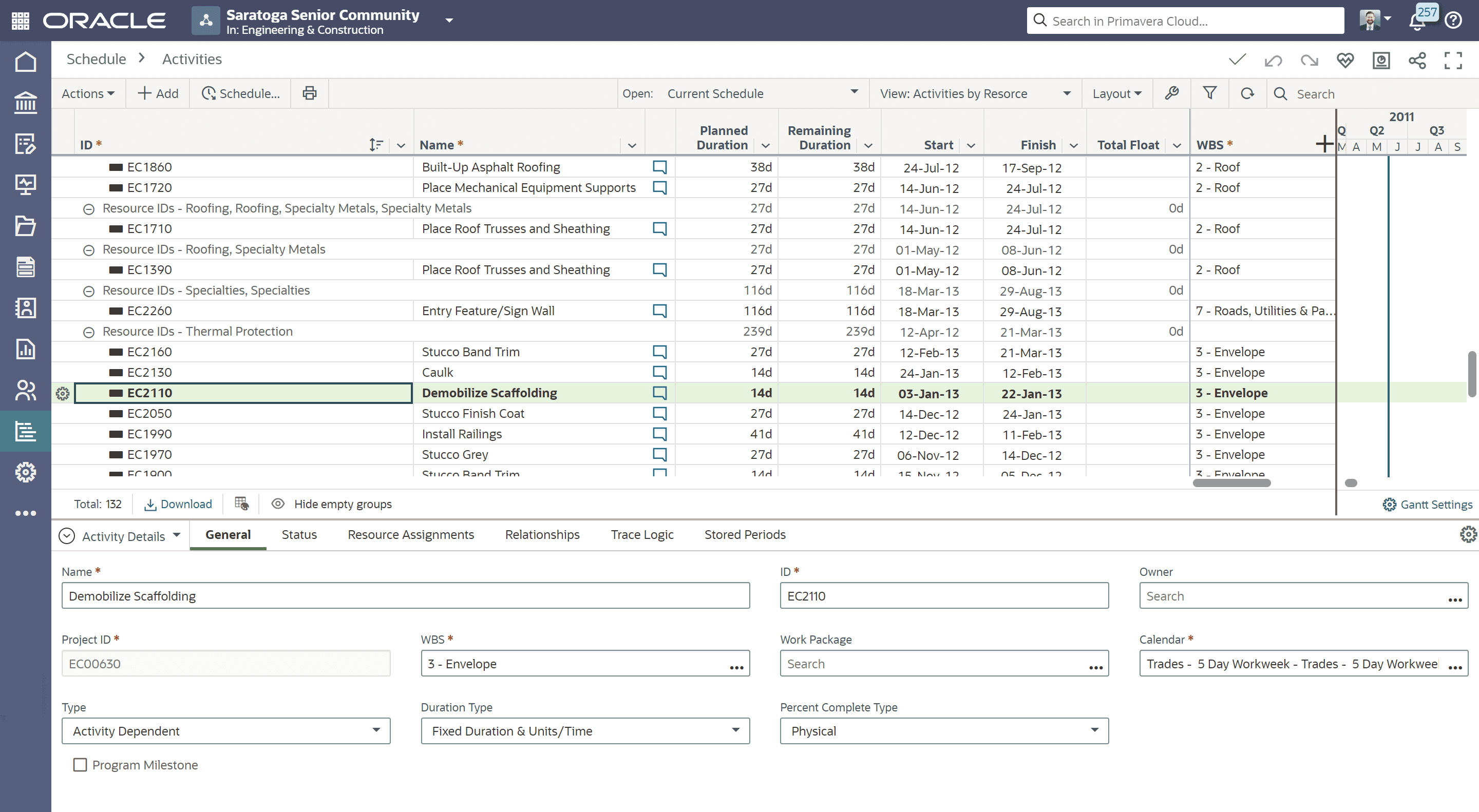The width and height of the screenshot is (1479, 812).
Task: Open the presentation chart sidebar icon
Action: (25, 185)
